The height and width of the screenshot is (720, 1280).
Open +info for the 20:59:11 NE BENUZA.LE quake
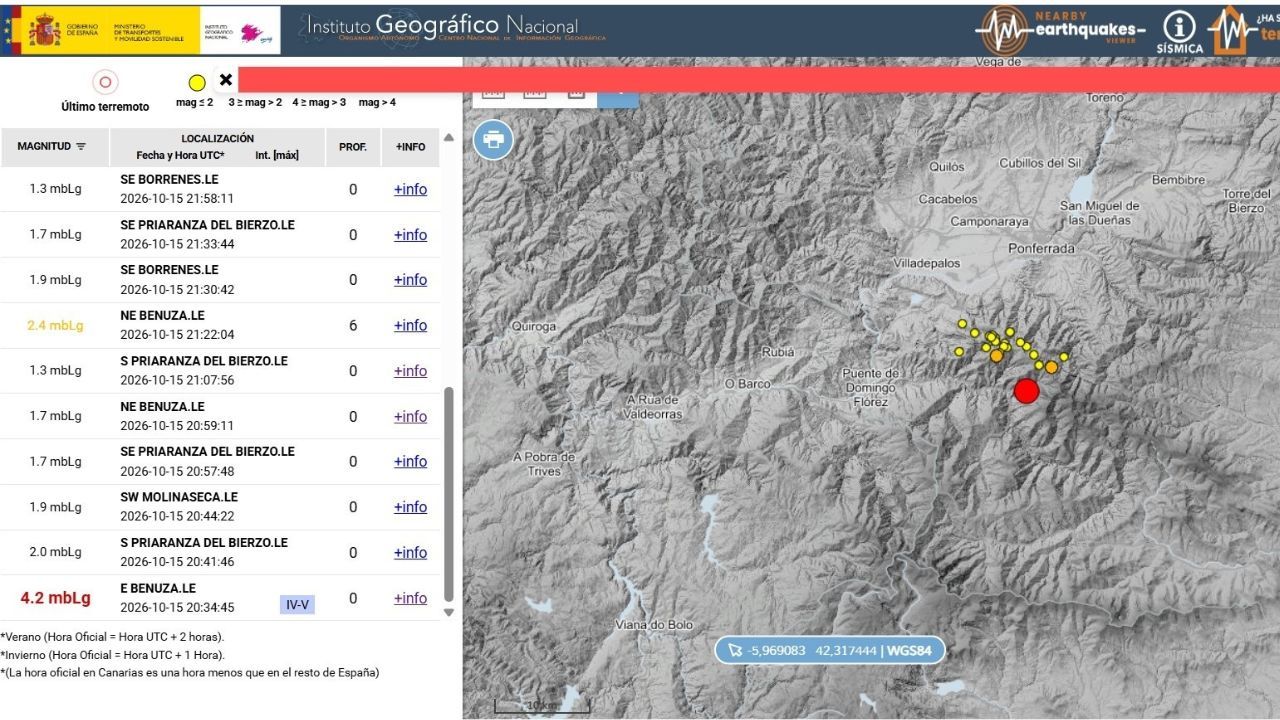click(410, 416)
